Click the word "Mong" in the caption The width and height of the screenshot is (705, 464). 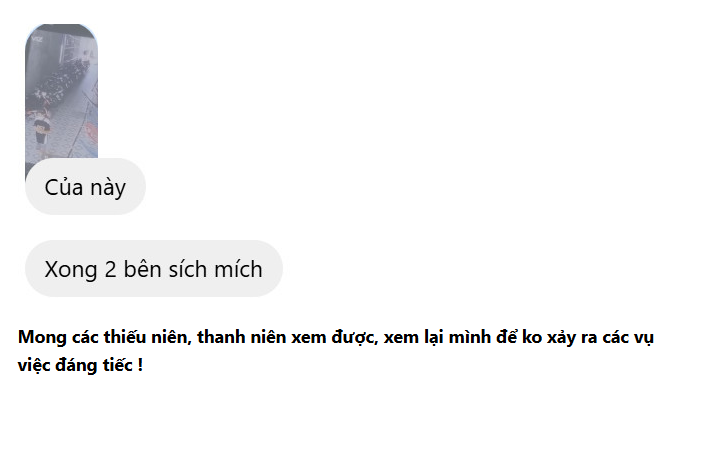pyautogui.click(x=40, y=337)
